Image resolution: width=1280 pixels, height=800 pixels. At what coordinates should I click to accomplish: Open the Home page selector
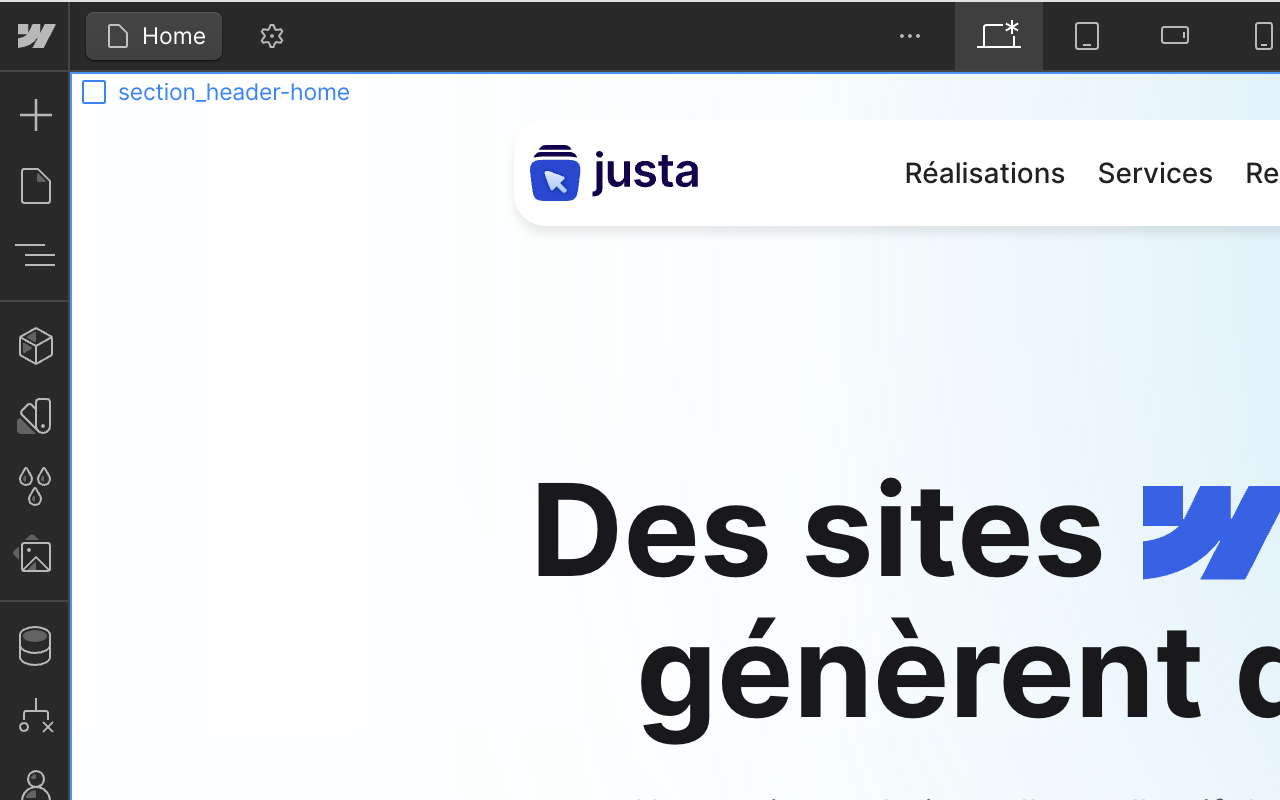pos(154,36)
